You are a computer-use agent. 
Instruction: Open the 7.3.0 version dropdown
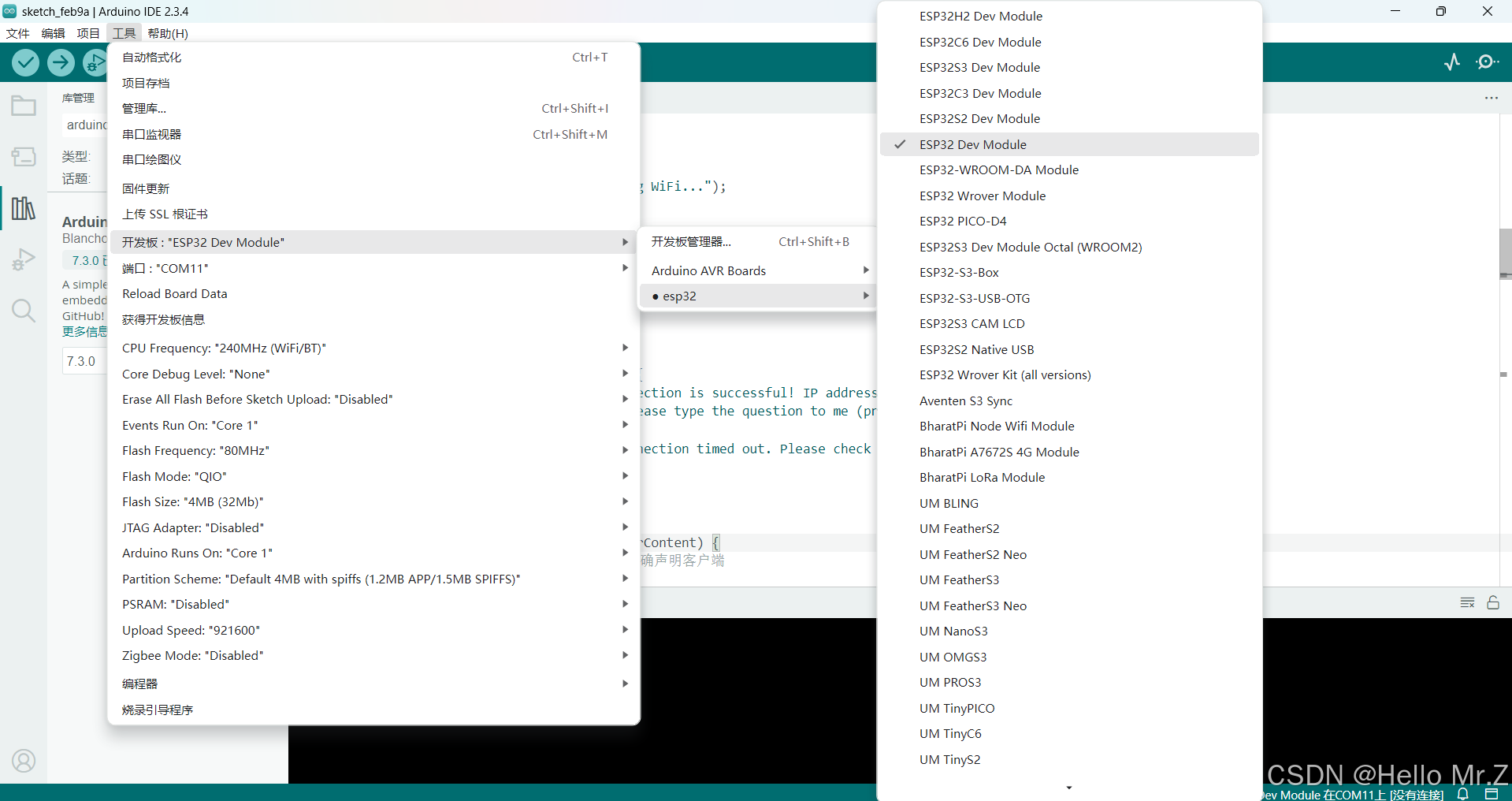point(84,361)
